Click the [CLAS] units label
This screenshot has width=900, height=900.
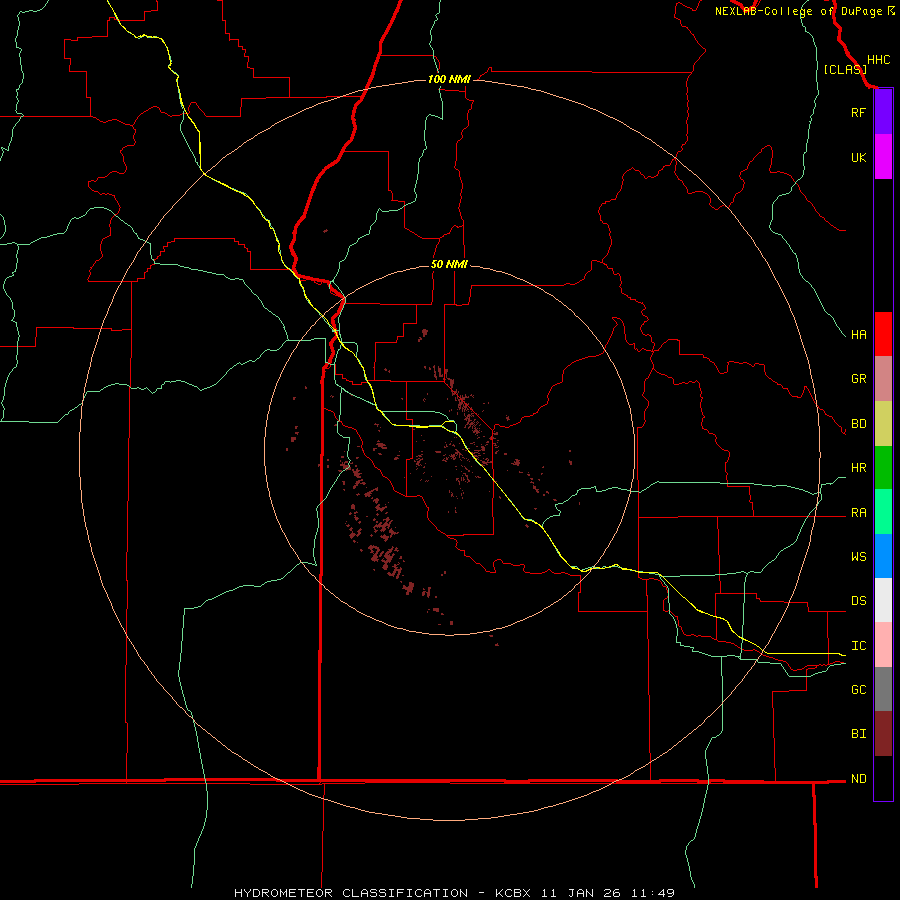coord(845,69)
